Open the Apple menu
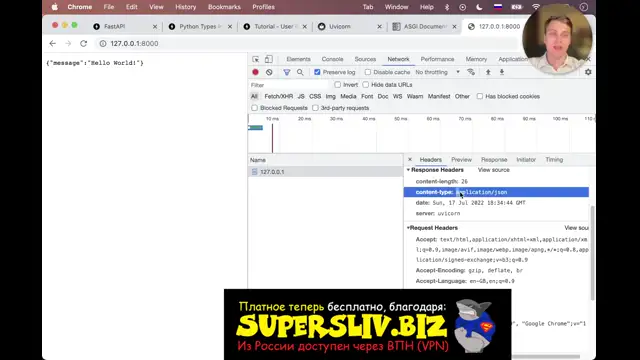640x360 pixels. pyautogui.click(x=55, y=7)
